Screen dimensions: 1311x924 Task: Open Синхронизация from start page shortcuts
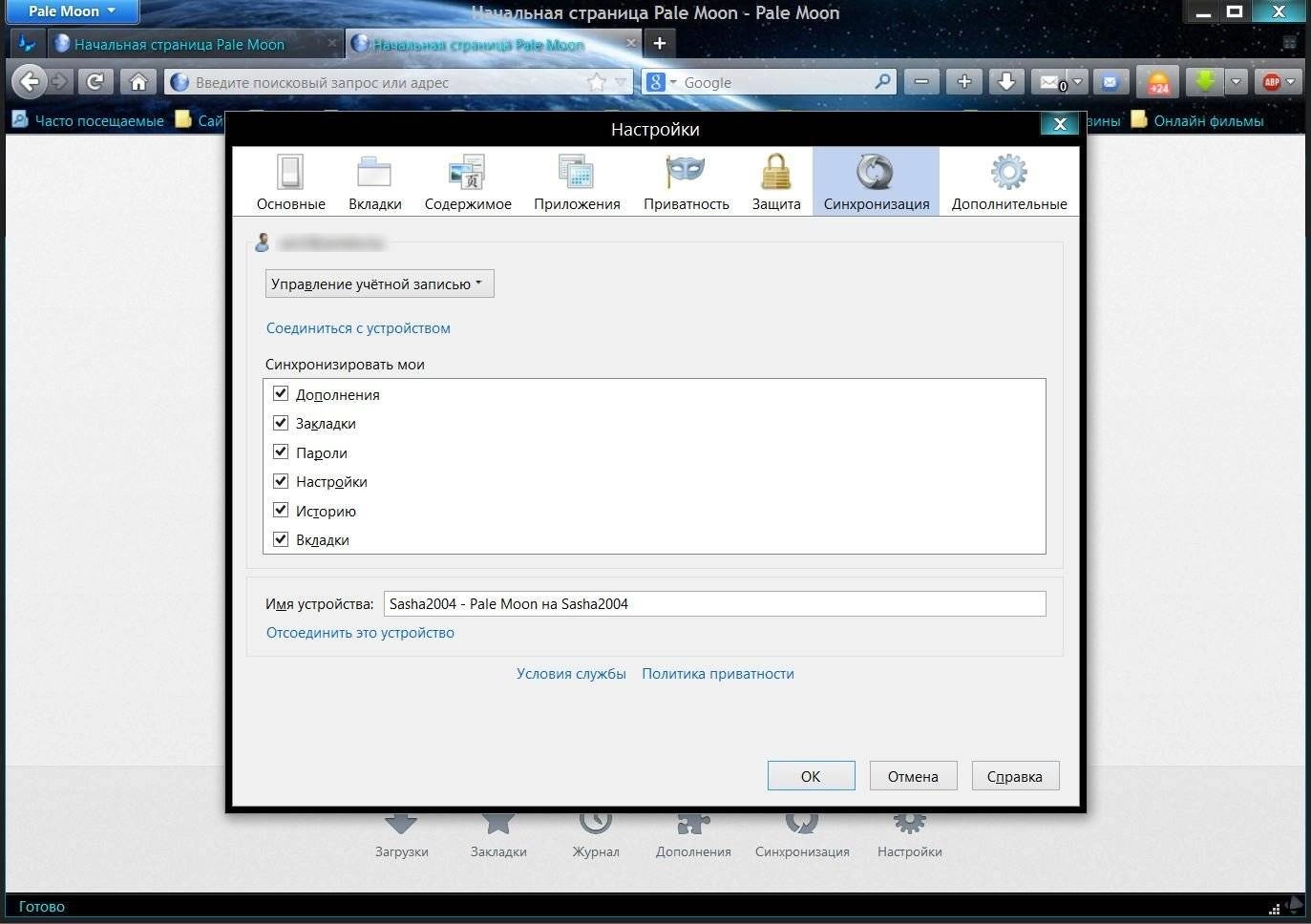[802, 835]
